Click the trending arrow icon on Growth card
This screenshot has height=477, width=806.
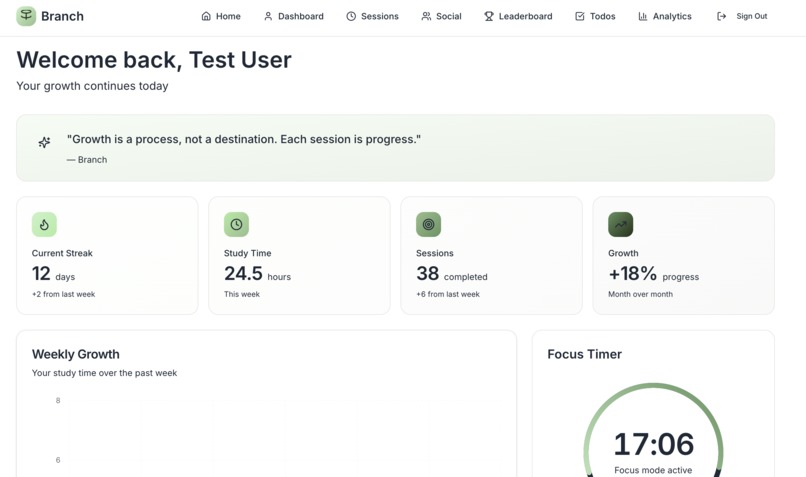click(x=621, y=225)
